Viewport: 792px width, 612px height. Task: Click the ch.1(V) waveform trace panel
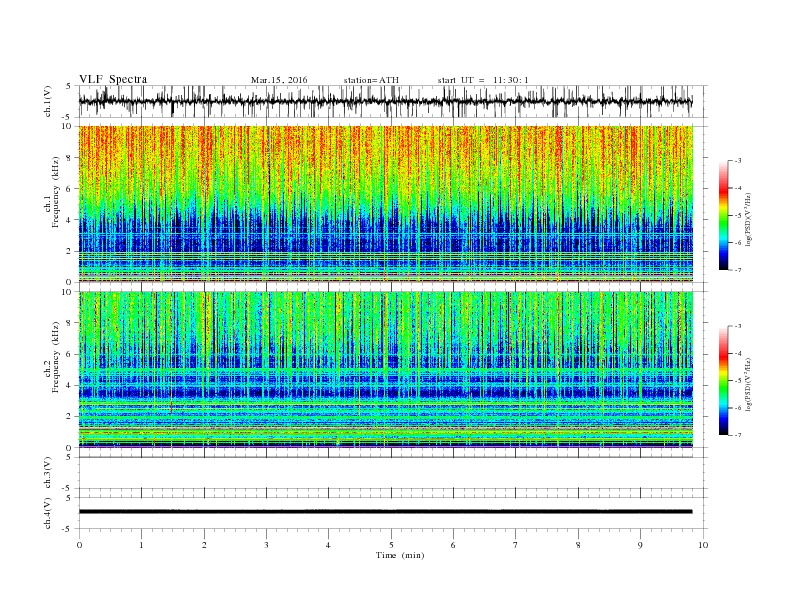(x=393, y=101)
